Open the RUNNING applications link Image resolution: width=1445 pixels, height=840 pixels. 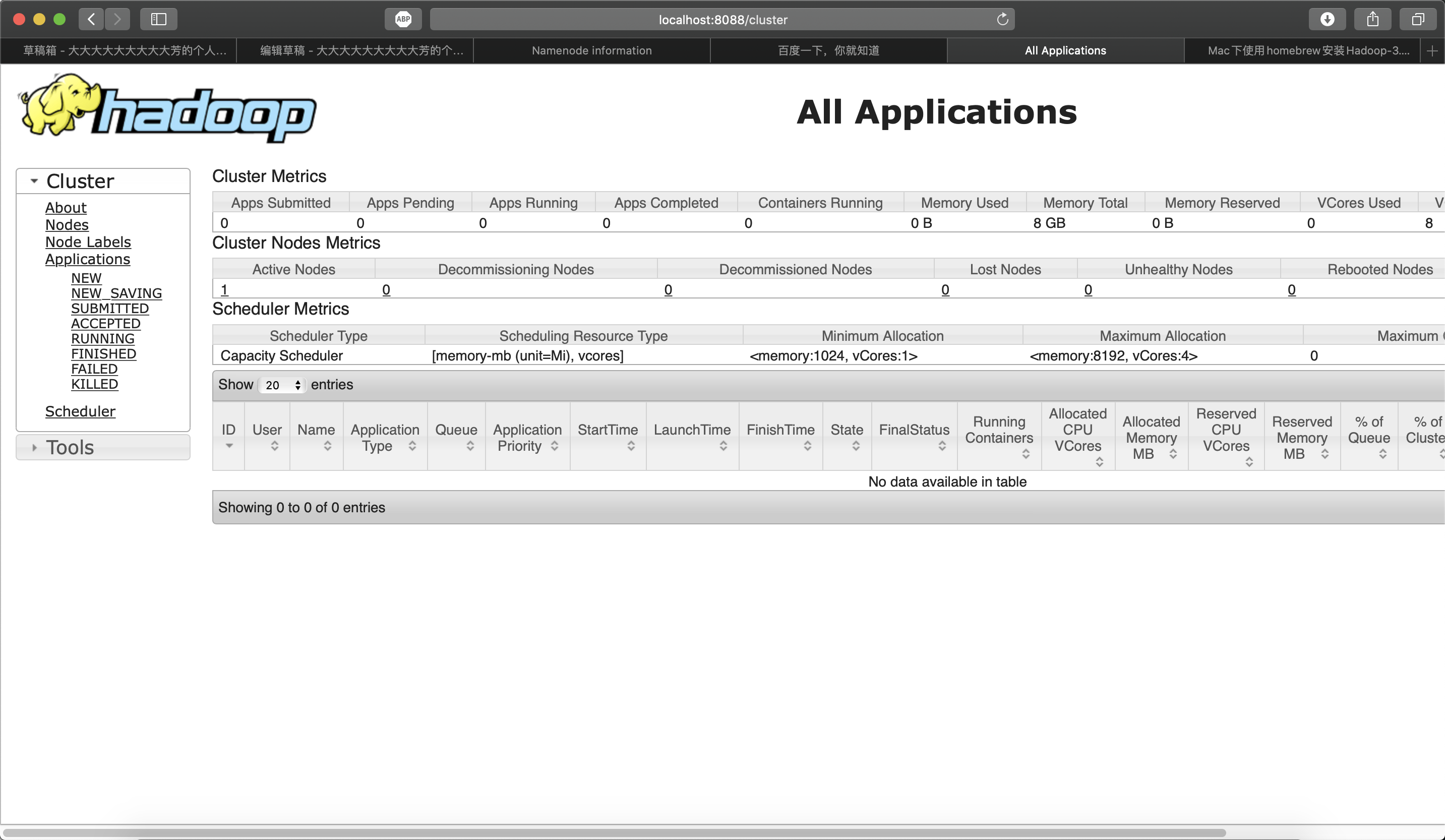(x=103, y=339)
